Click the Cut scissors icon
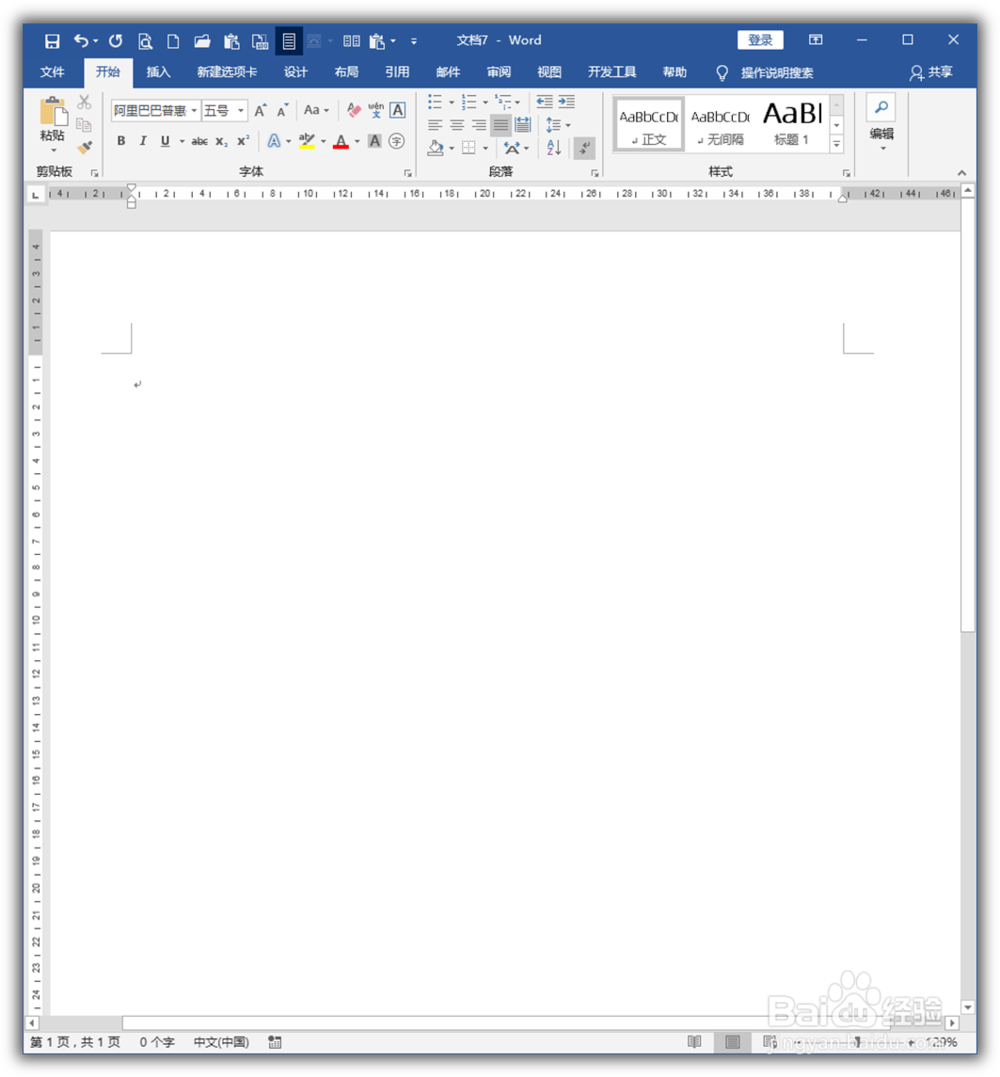Screen dimensions: 1000x1077 coord(84,102)
